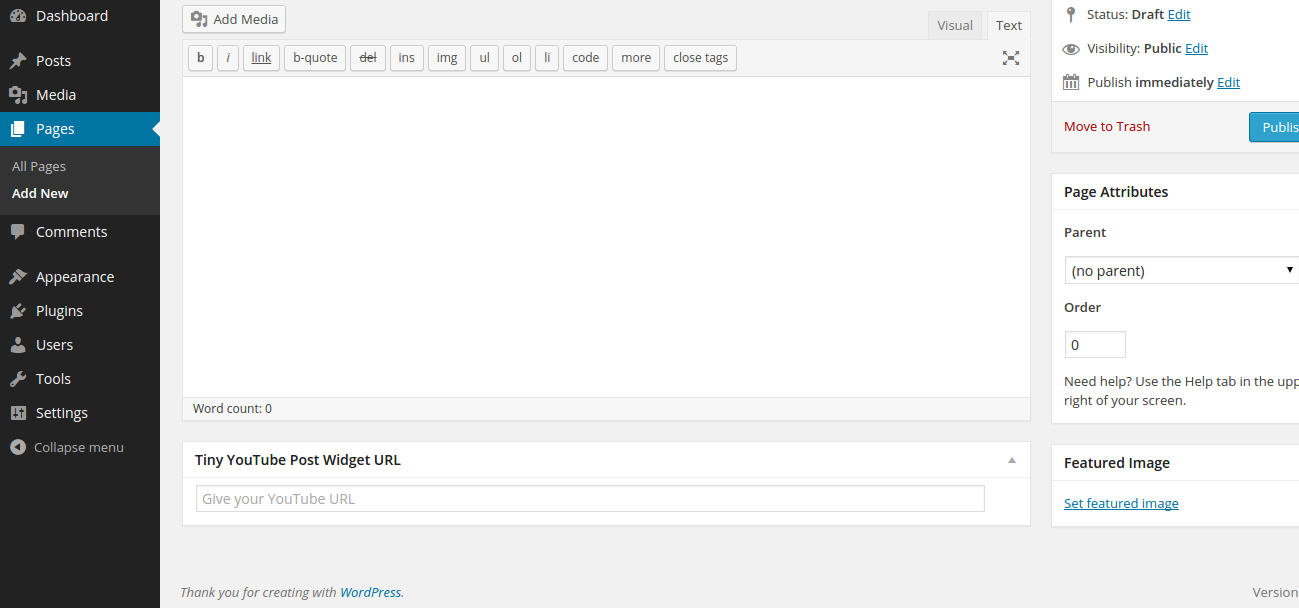
Task: Click the close tags button
Action: coord(700,58)
